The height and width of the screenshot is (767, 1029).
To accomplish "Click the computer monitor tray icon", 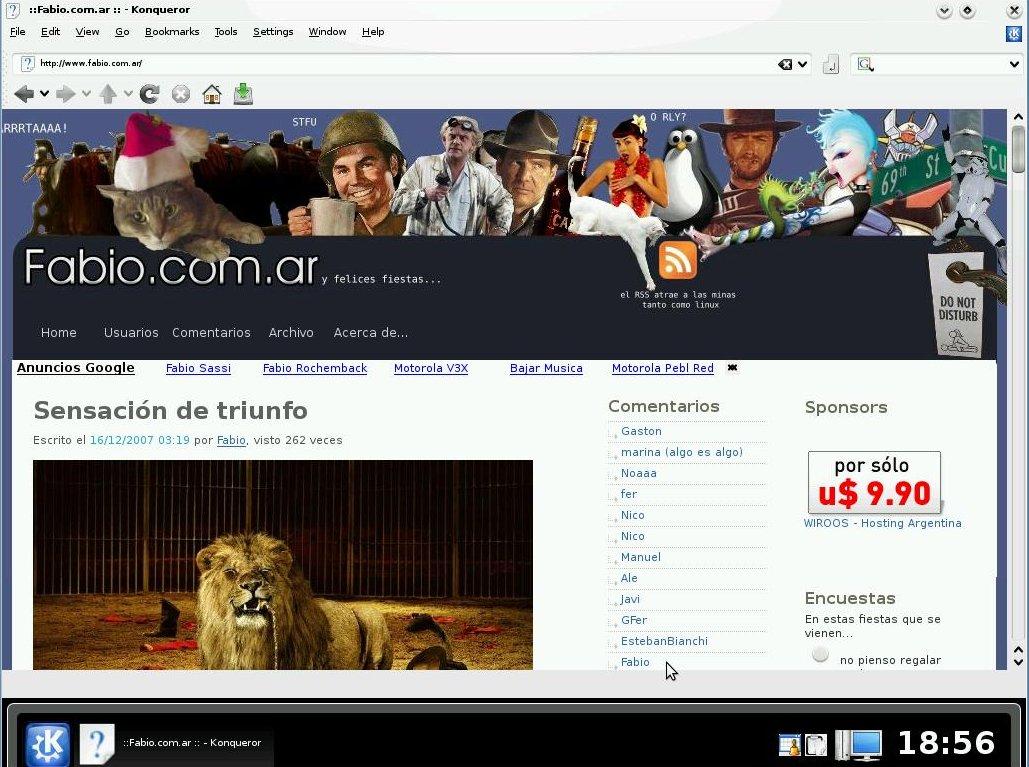I will tap(859, 744).
